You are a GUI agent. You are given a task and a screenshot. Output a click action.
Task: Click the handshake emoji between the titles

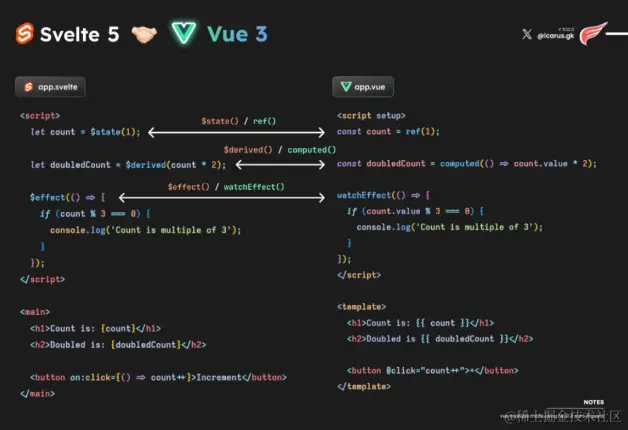144,34
